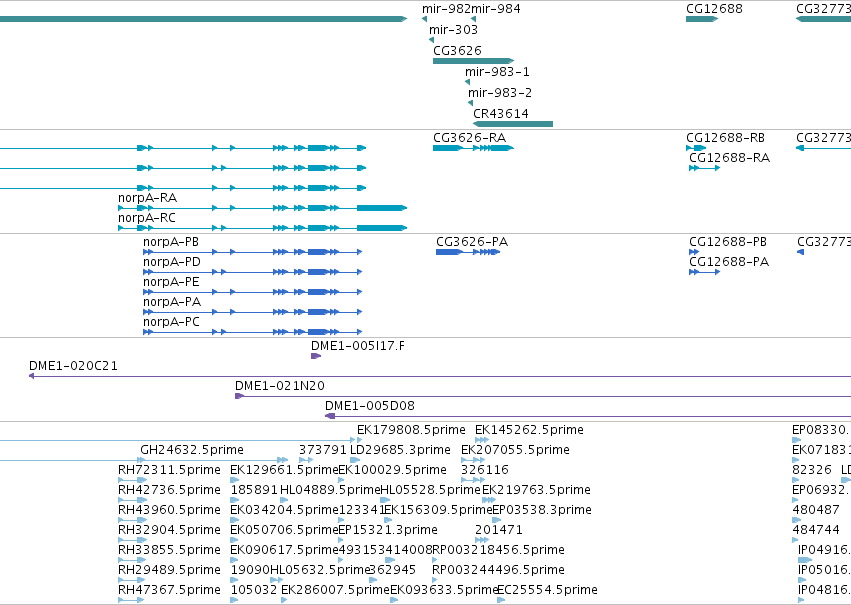Screen dimensions: 851x605
Task: Click the CG3626-PA protein label
Action: coord(472,242)
